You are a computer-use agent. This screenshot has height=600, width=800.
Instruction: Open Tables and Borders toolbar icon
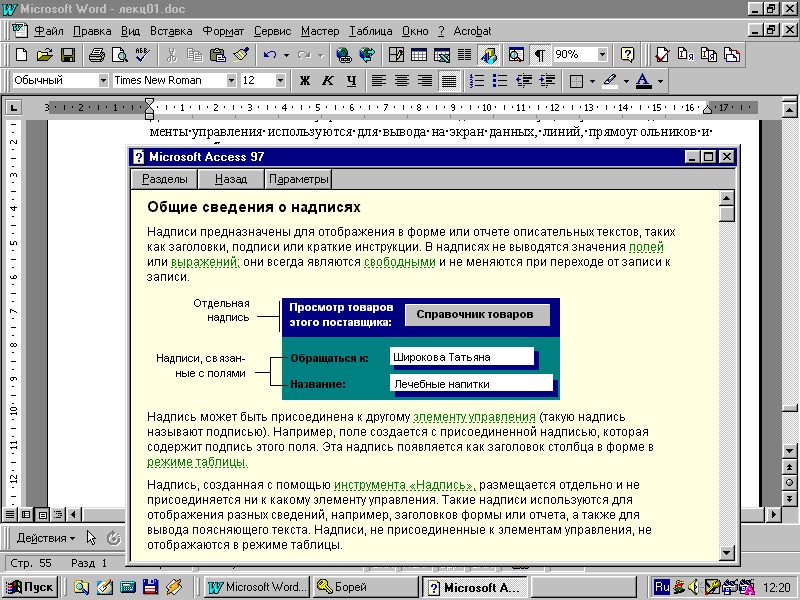[396, 55]
